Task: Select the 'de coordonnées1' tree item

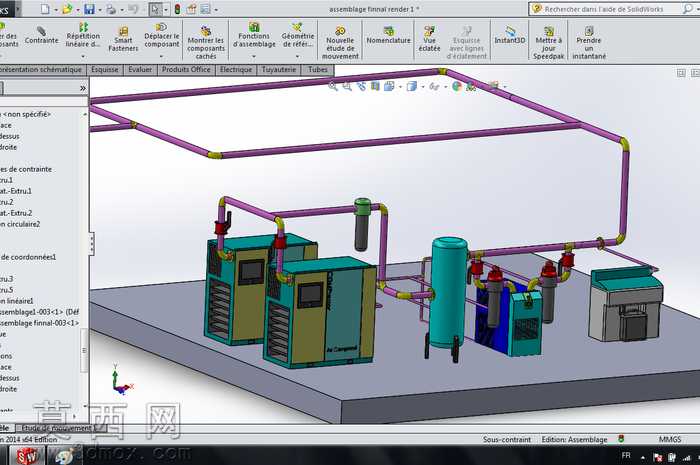Action: (29, 257)
